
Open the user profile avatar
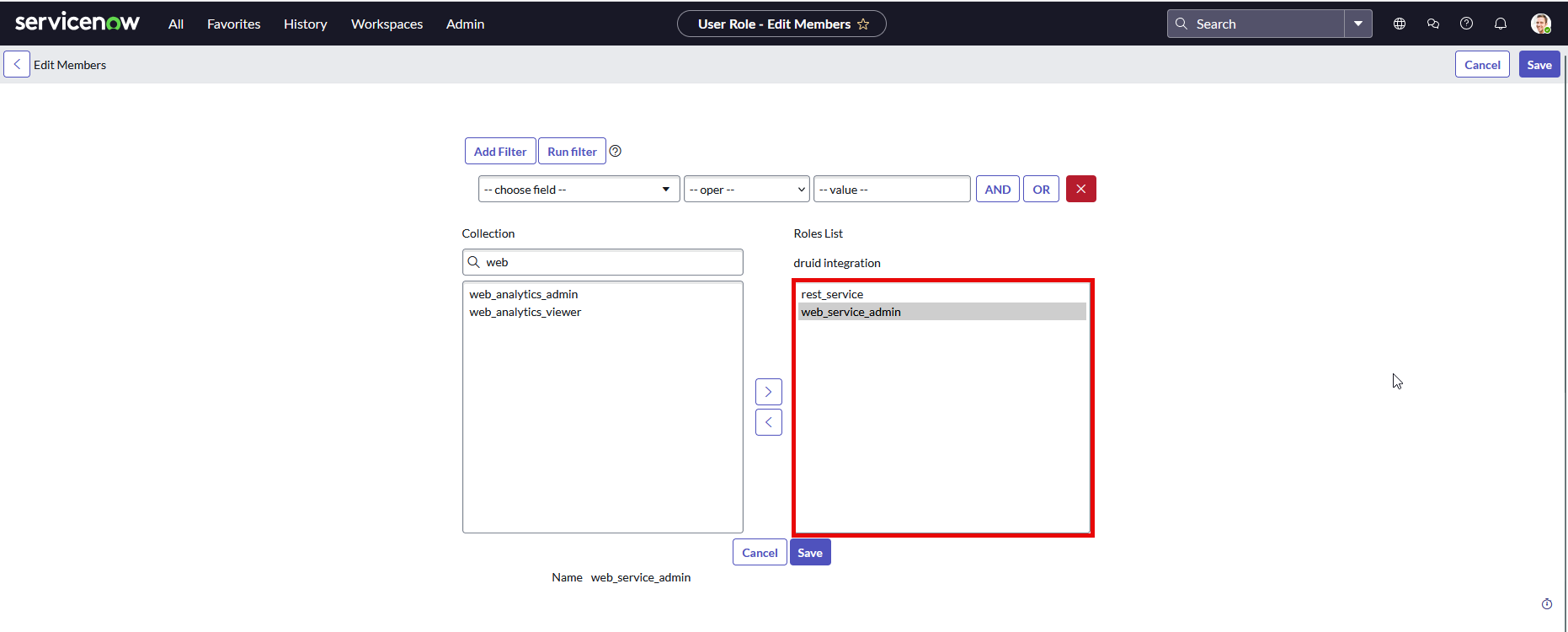pos(1540,24)
